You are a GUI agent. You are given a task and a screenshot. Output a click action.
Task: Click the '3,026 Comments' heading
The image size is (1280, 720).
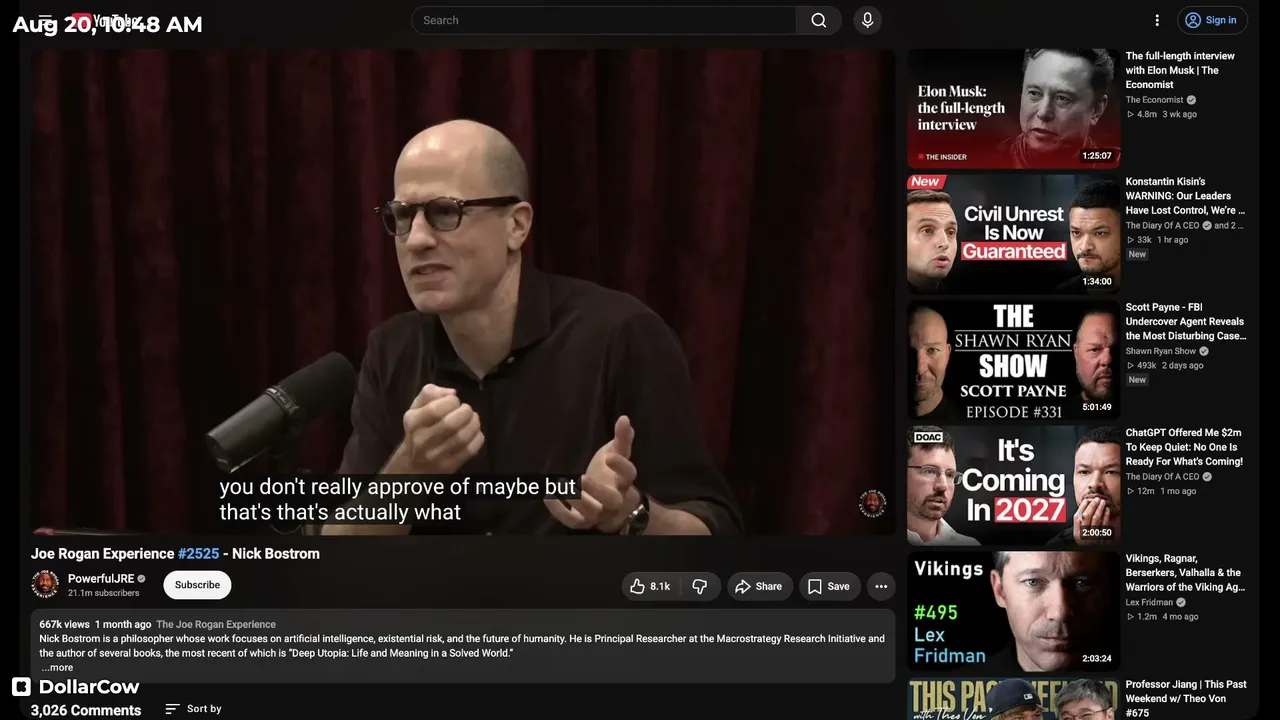[x=86, y=710]
